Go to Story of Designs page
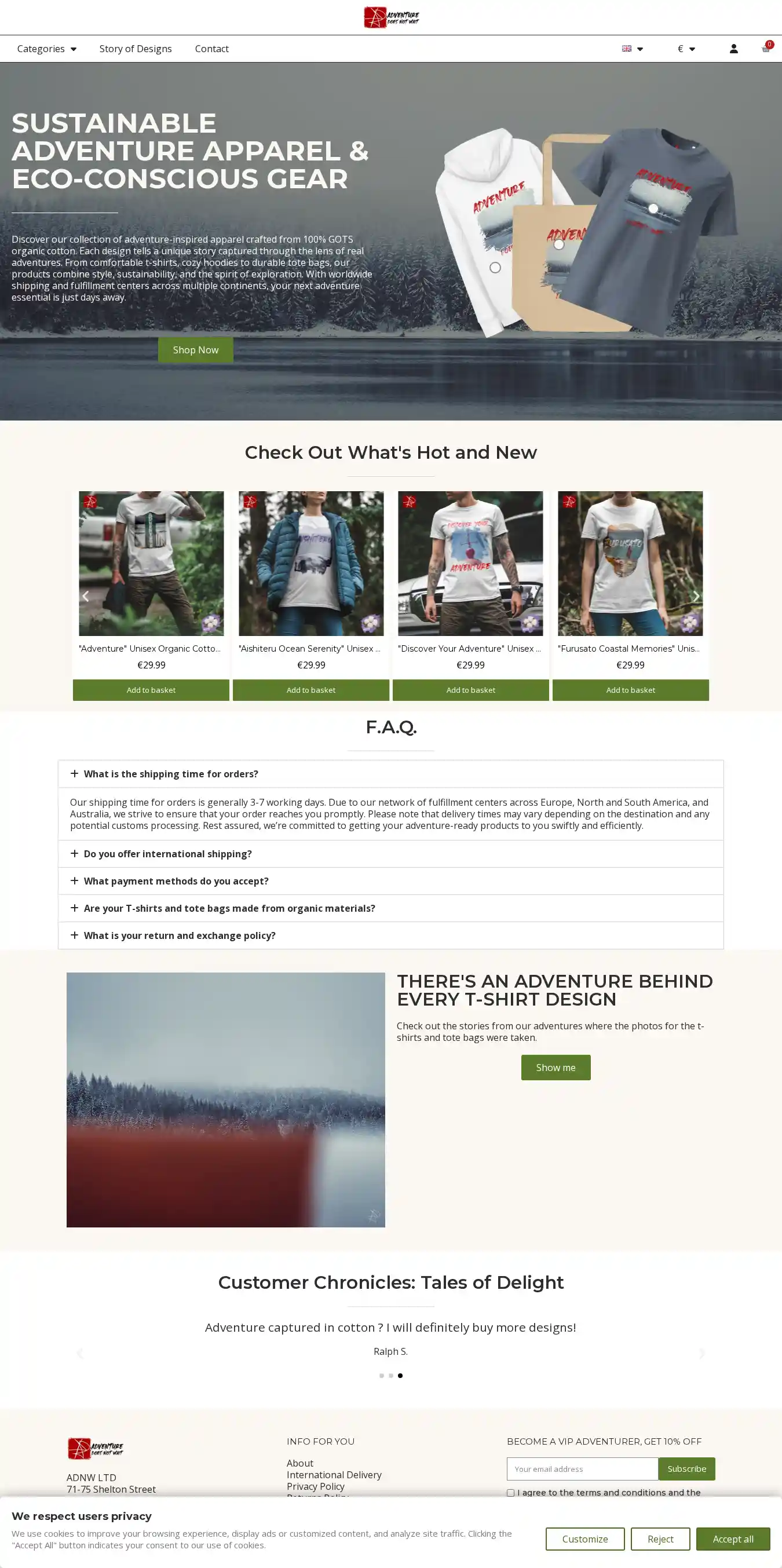782x1568 pixels. [x=136, y=49]
